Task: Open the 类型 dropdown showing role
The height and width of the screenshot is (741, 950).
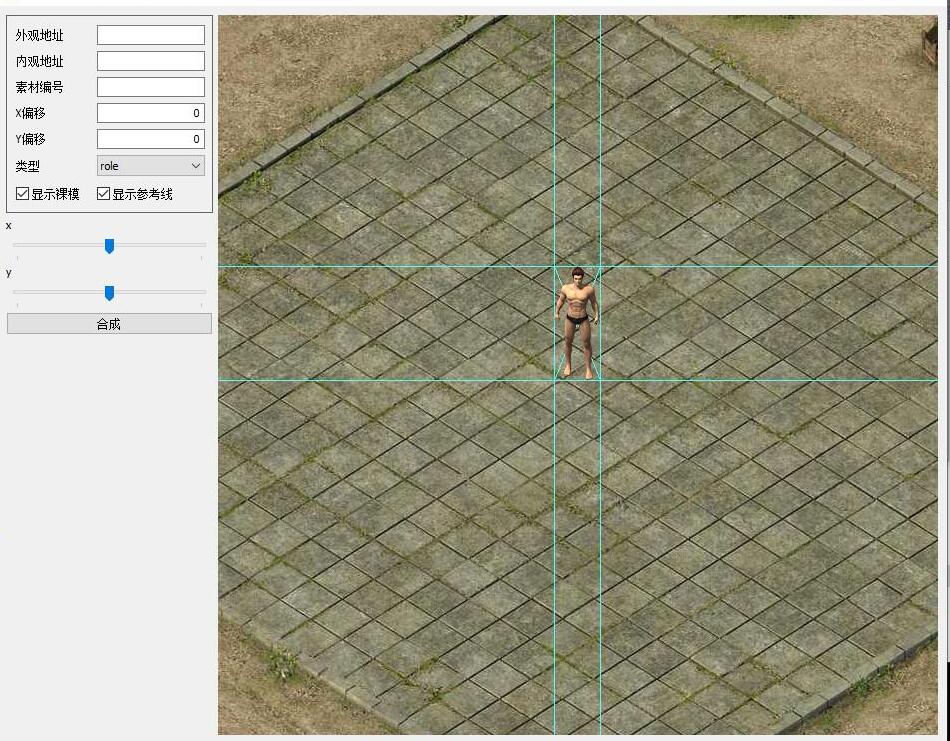Action: point(150,166)
